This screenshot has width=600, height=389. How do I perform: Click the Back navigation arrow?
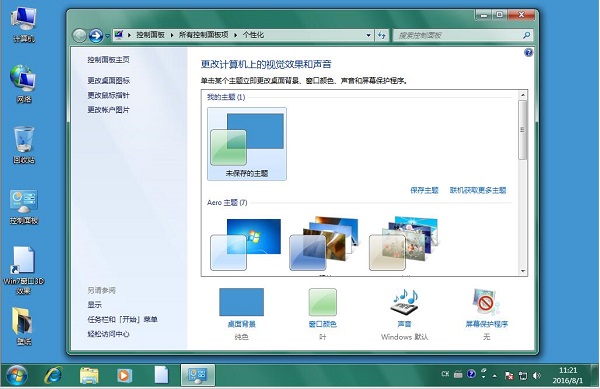[80, 36]
